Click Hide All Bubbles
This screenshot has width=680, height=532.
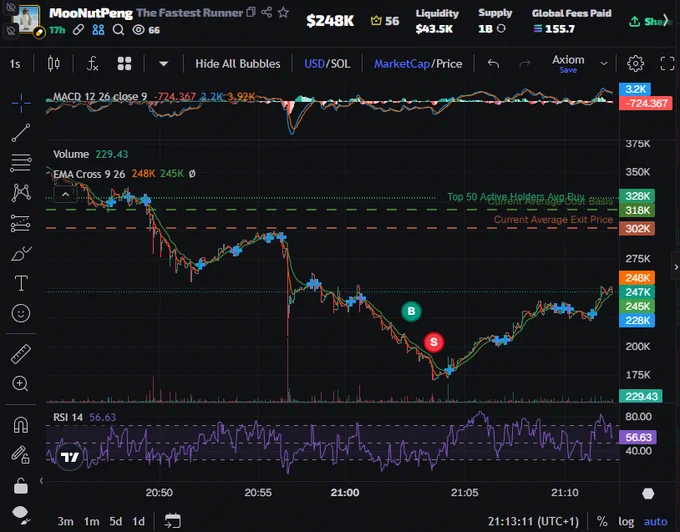(238, 64)
